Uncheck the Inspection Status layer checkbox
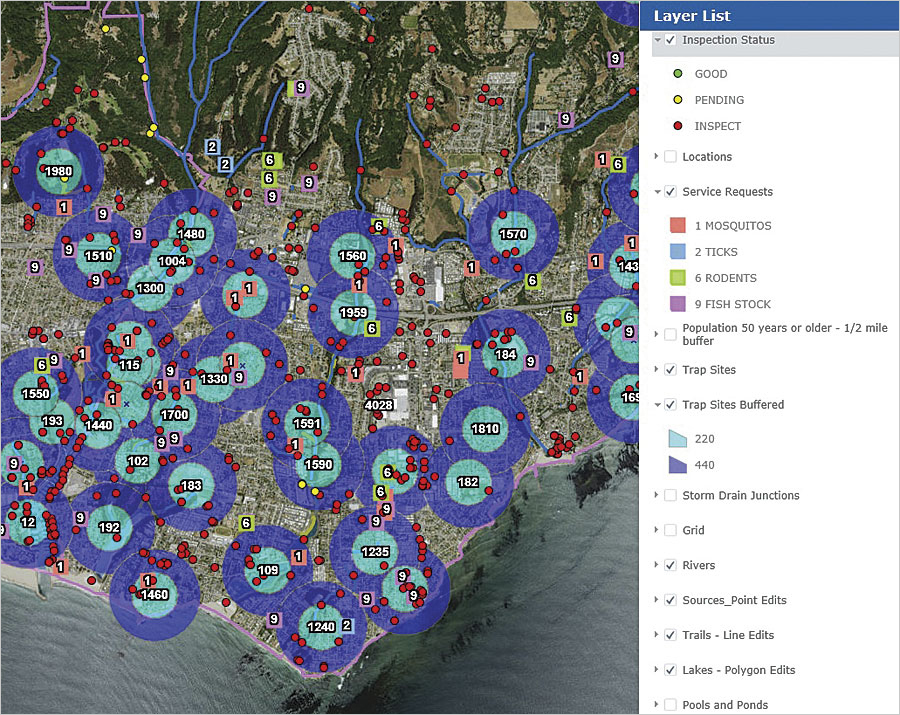This screenshot has width=900, height=715. click(670, 40)
